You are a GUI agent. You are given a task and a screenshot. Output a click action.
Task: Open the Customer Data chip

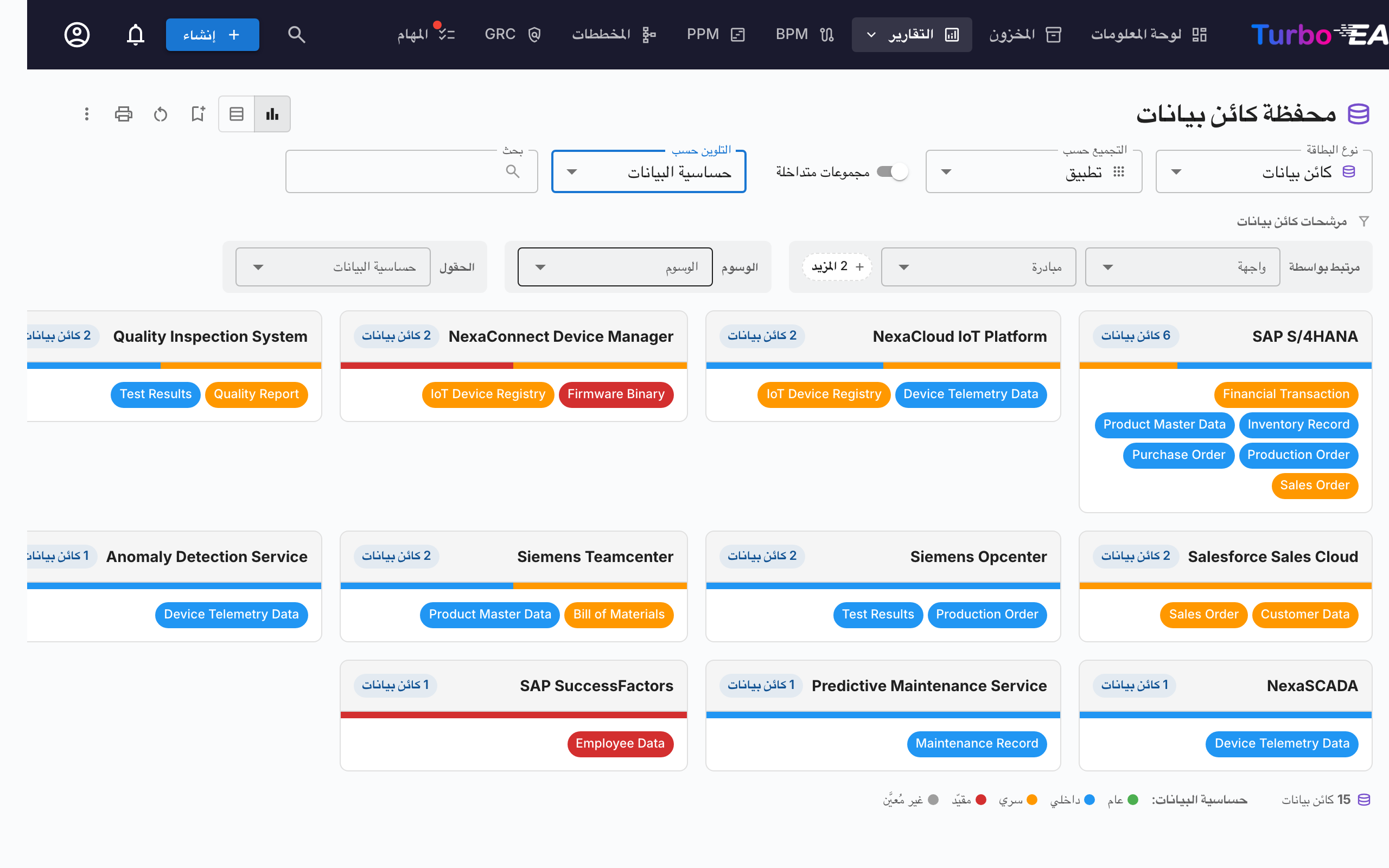click(1304, 615)
